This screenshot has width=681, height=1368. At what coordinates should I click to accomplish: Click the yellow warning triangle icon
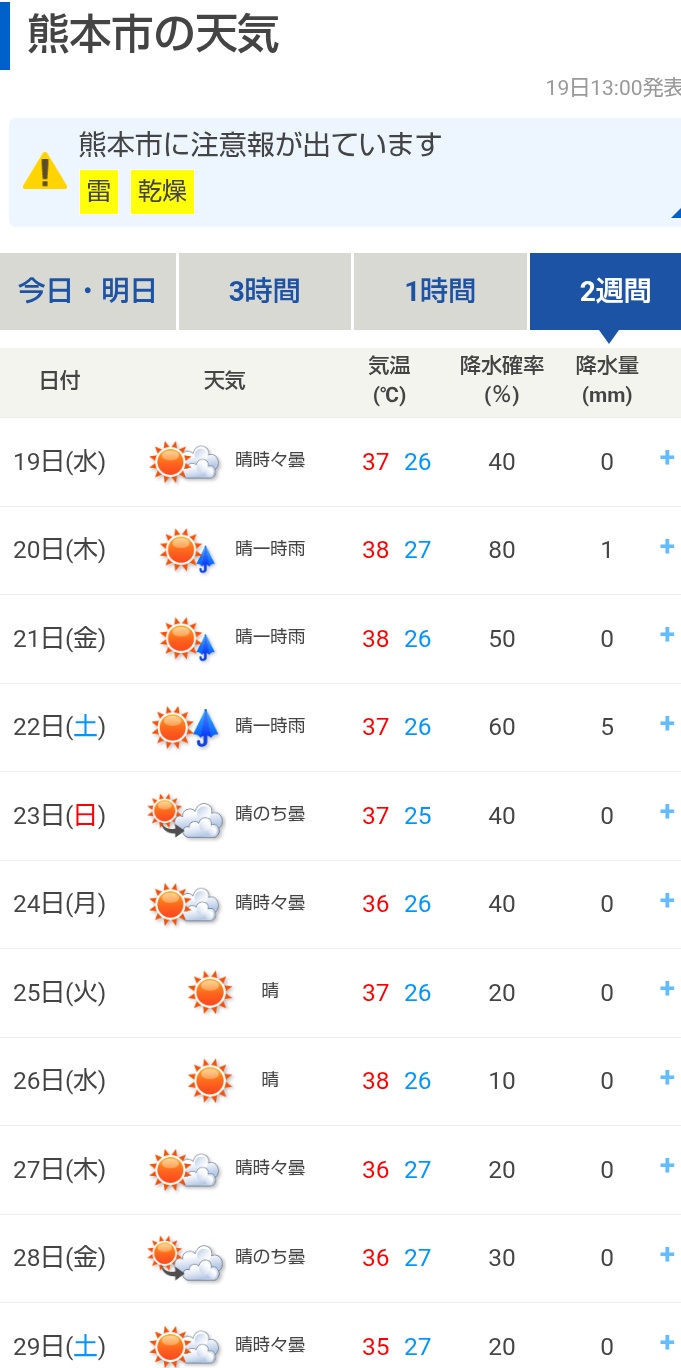45,170
